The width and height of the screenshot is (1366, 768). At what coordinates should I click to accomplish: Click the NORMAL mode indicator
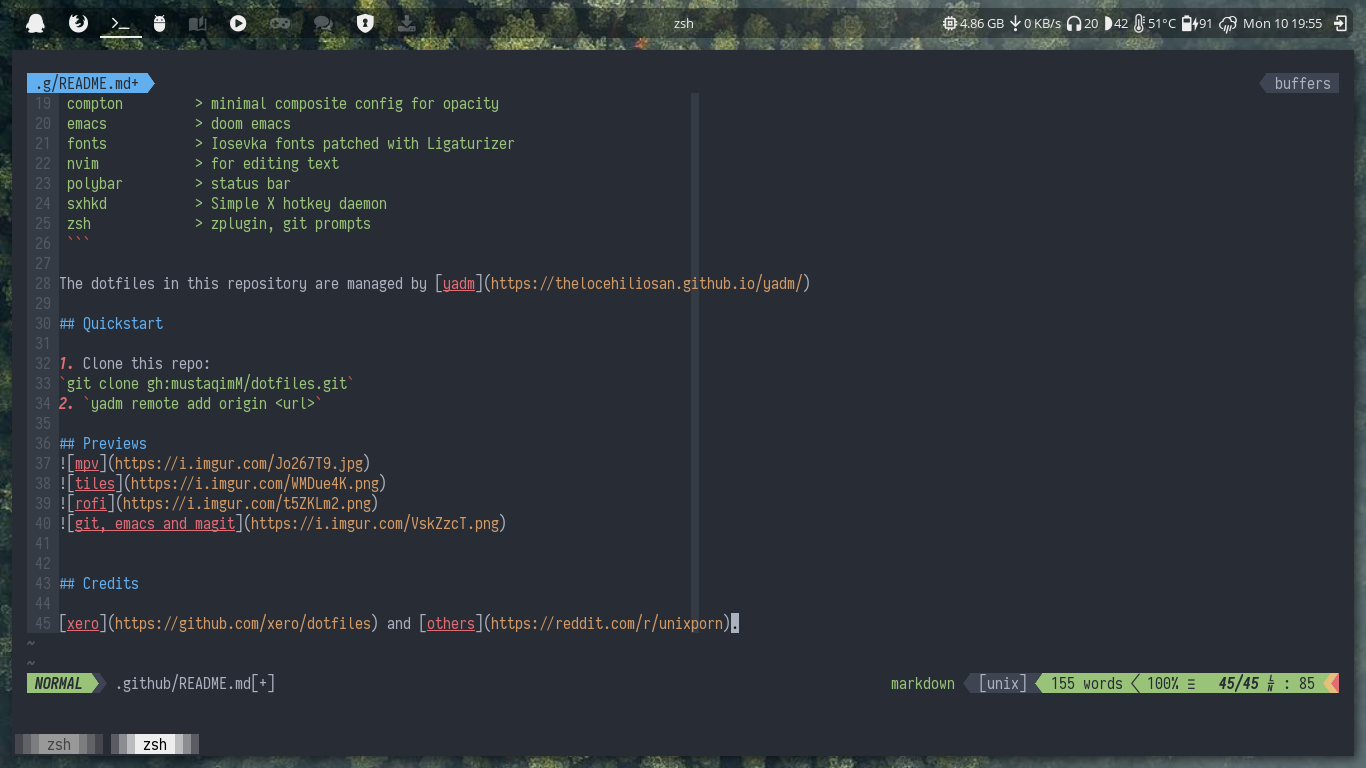(x=59, y=683)
